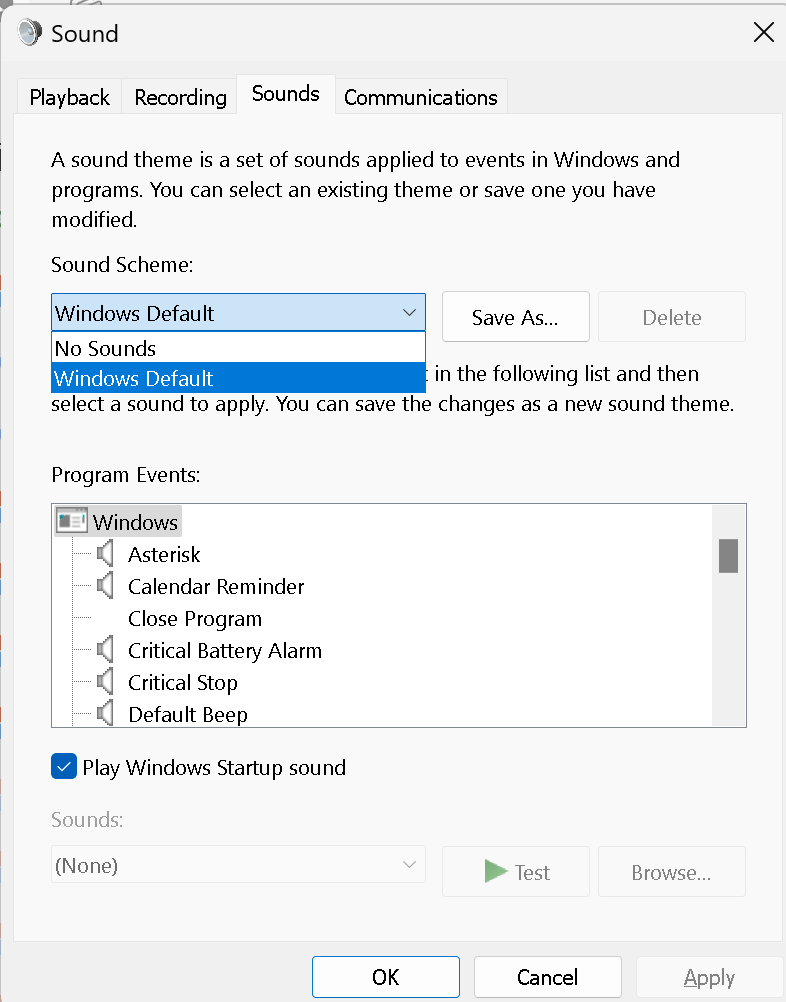Select the Close Program event
This screenshot has width=786, height=1002.
[195, 618]
